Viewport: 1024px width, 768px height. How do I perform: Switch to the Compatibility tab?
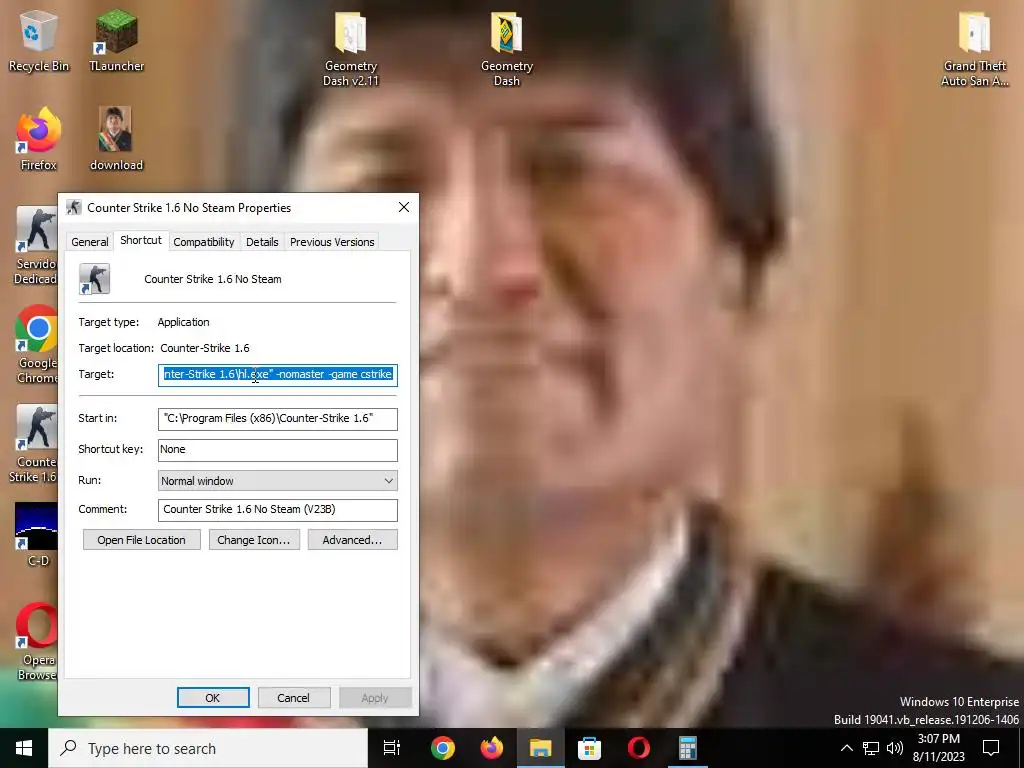point(204,242)
